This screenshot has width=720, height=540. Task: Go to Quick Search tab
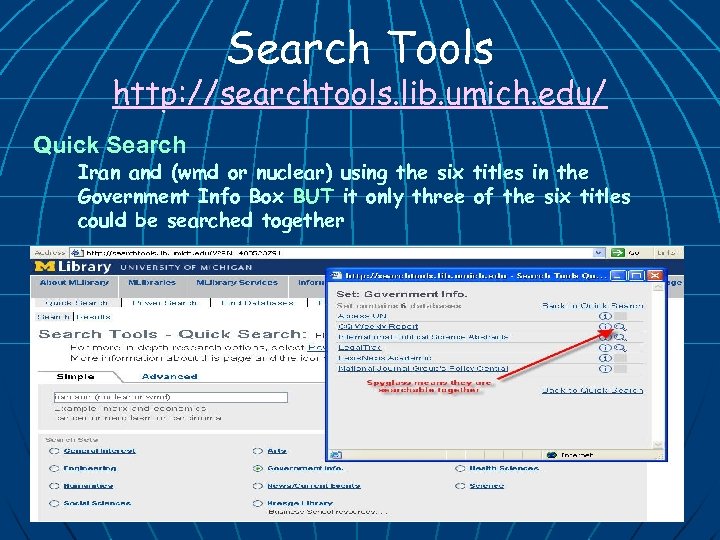[77, 303]
